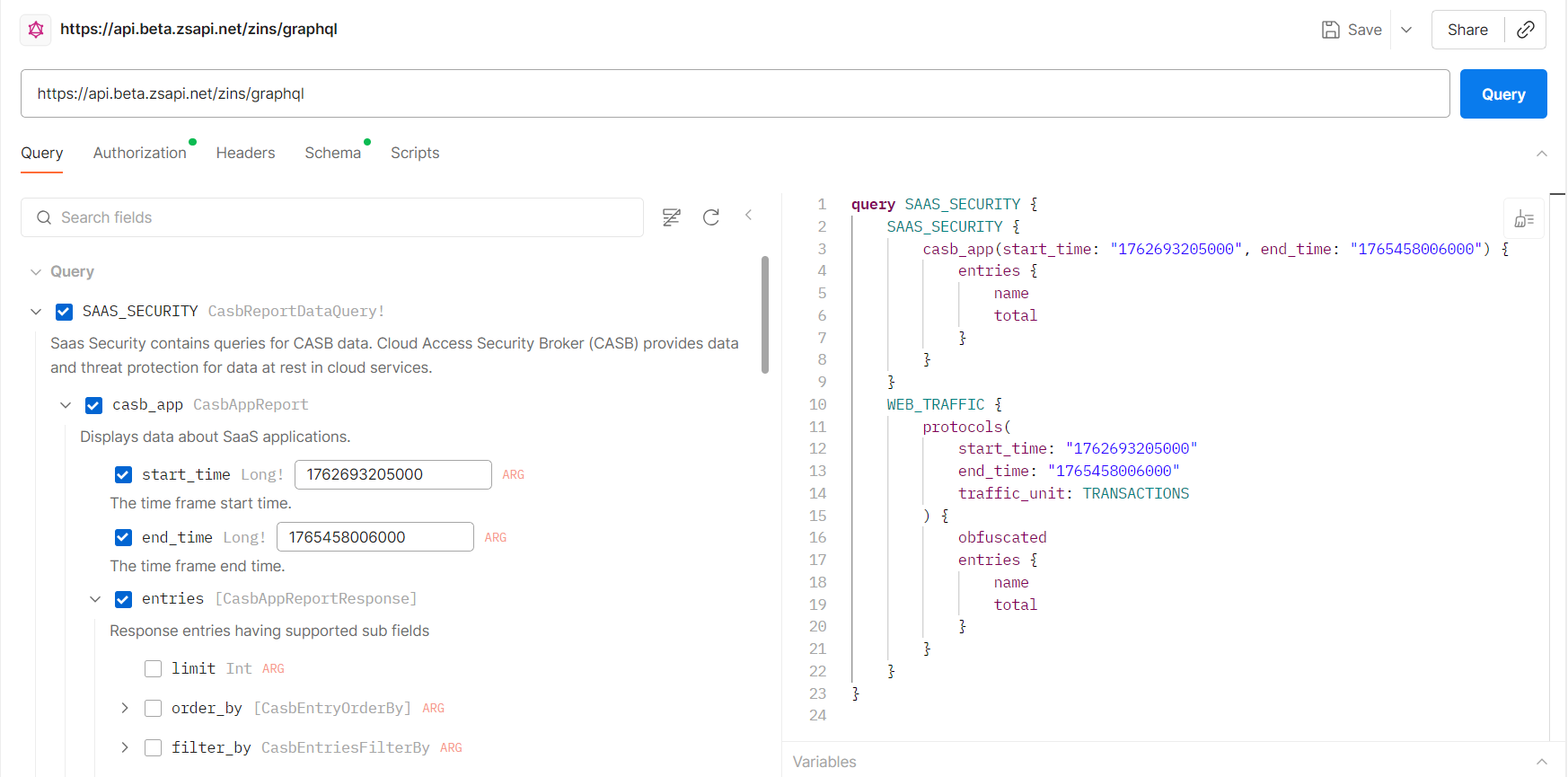Viewport: 1568px width, 777px height.
Task: Open the Scripts tab
Action: (x=415, y=153)
